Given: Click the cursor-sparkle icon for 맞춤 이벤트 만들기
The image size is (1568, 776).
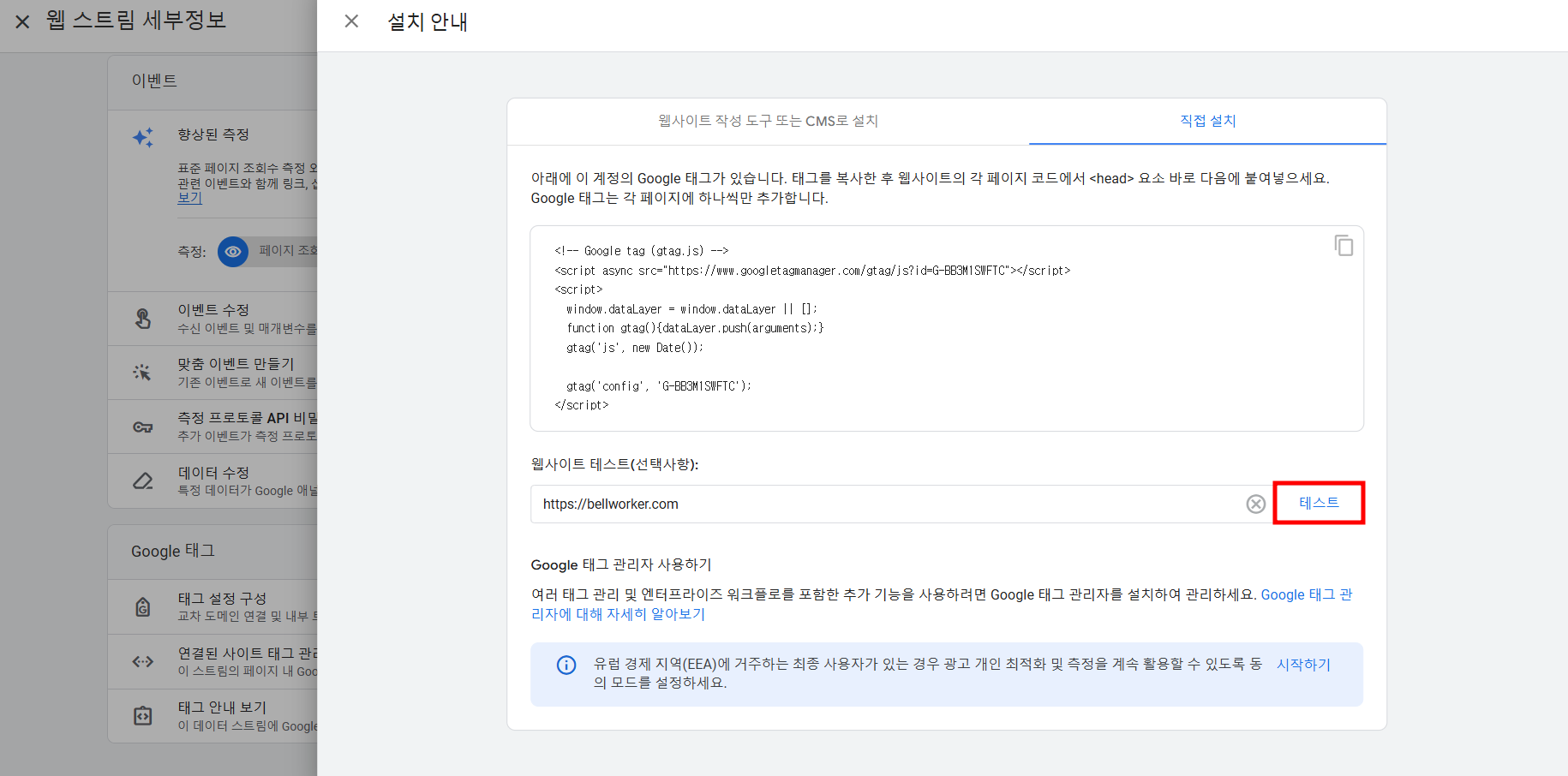Looking at the screenshot, I should 143,373.
